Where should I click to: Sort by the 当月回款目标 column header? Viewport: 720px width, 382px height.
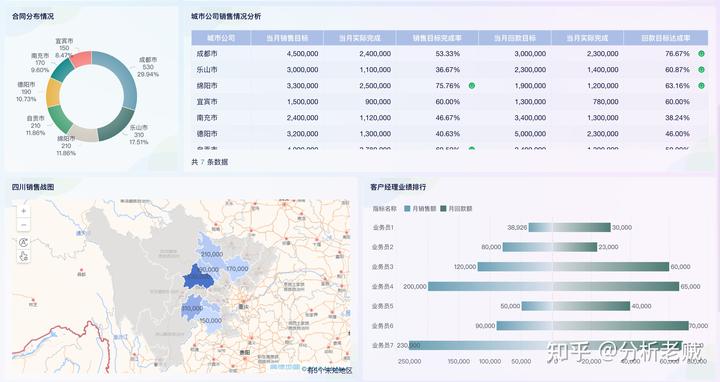pyautogui.click(x=515, y=38)
